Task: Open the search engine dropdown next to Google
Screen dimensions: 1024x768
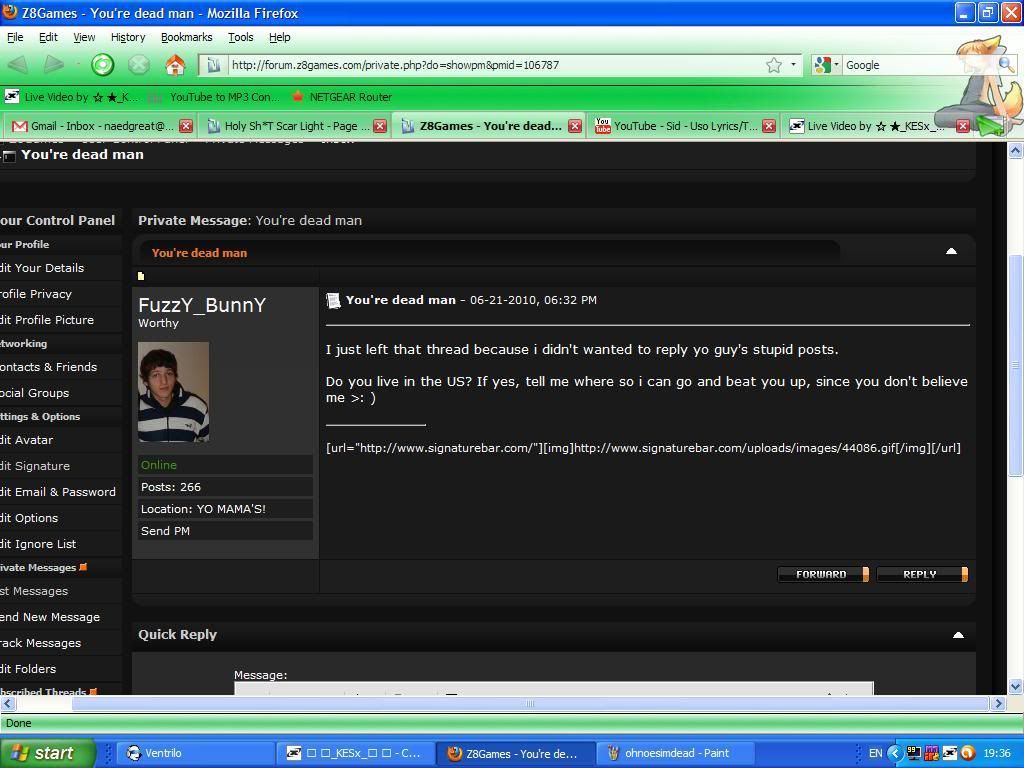Action: coord(826,65)
